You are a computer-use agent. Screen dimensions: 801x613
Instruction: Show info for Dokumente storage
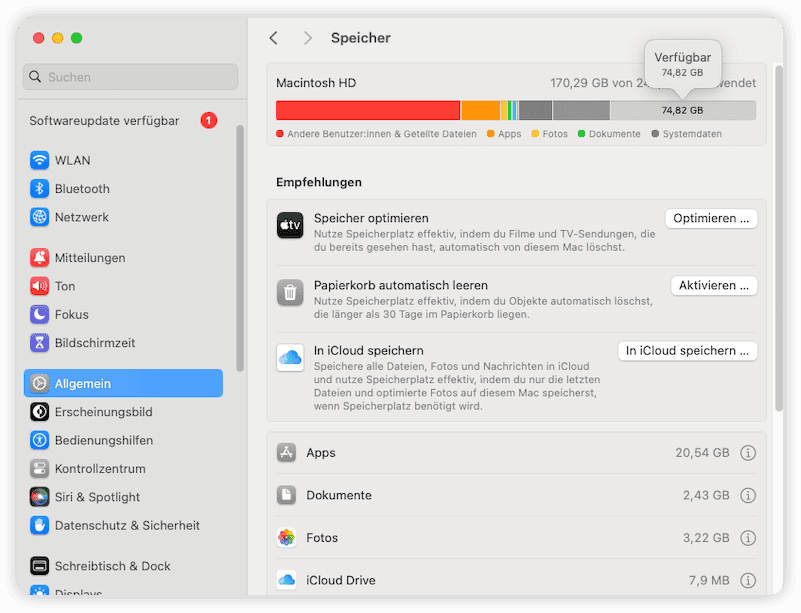coord(748,495)
